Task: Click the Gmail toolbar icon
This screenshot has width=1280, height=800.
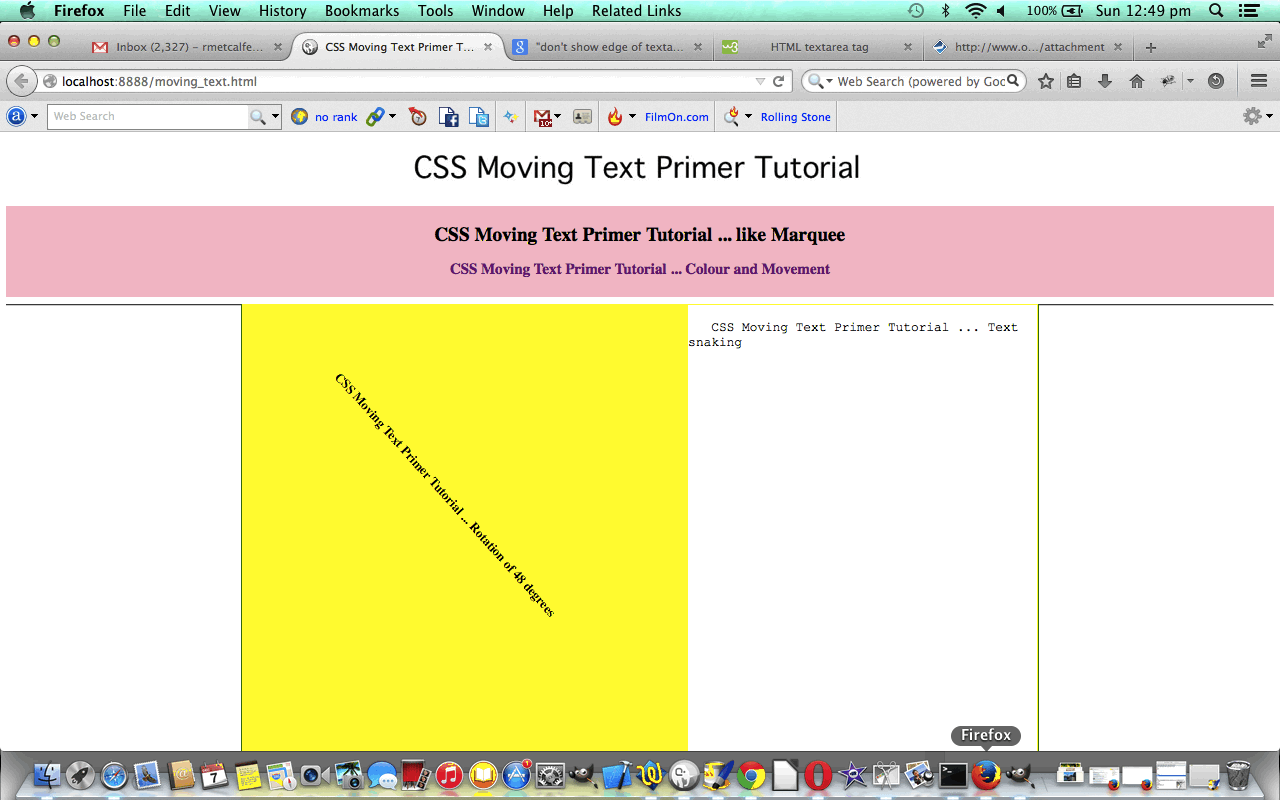Action: (x=542, y=117)
